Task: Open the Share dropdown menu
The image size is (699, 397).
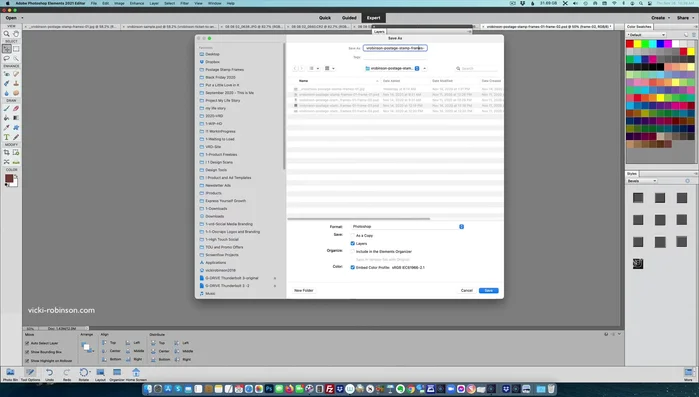Action: tap(685, 18)
